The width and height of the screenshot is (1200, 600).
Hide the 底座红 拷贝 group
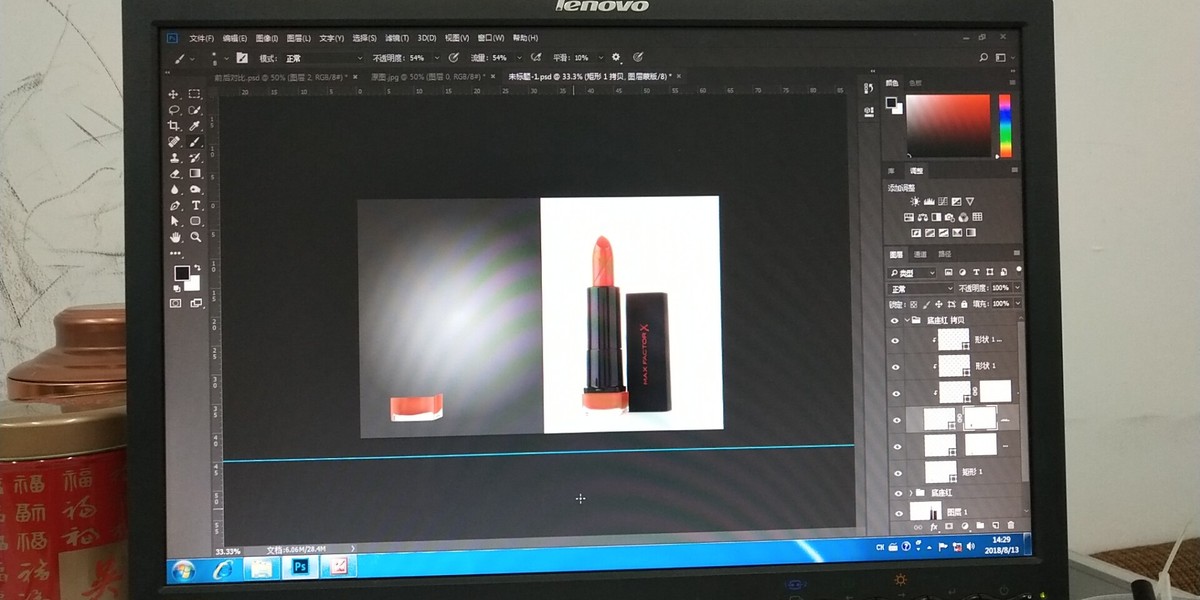coord(895,321)
